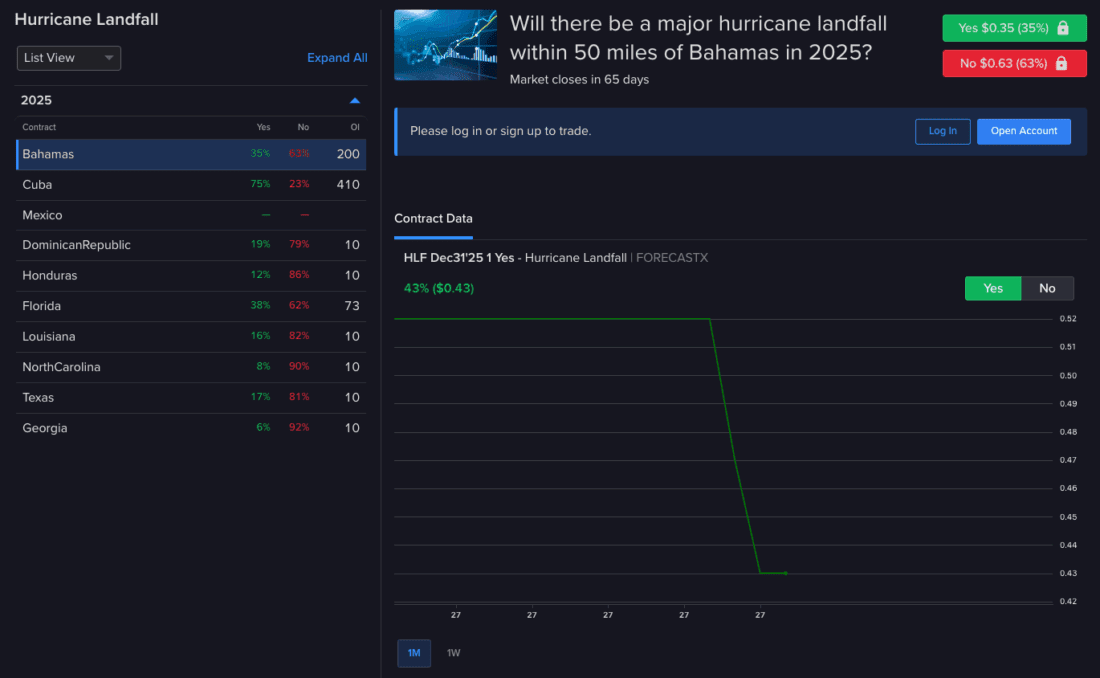Click the hurricane market thumbnail image
The image size is (1100, 678).
point(445,45)
